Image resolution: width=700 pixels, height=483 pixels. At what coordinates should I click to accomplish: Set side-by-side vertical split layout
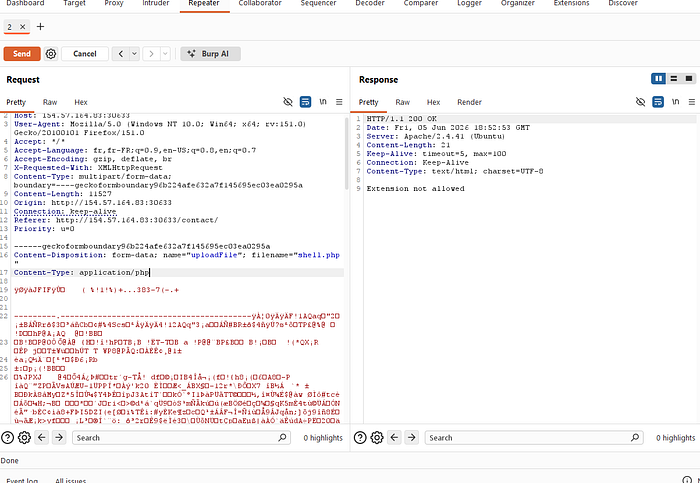point(658,79)
